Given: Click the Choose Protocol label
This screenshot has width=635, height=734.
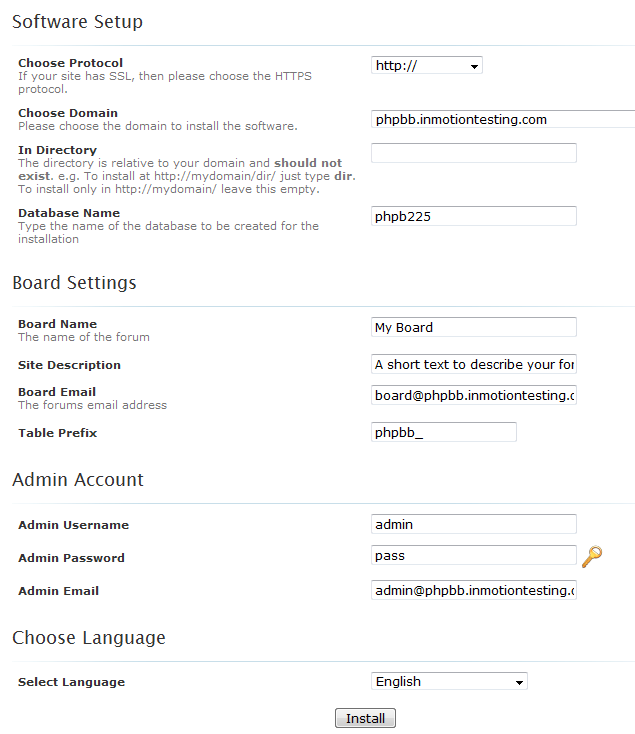Looking at the screenshot, I should (x=71, y=63).
